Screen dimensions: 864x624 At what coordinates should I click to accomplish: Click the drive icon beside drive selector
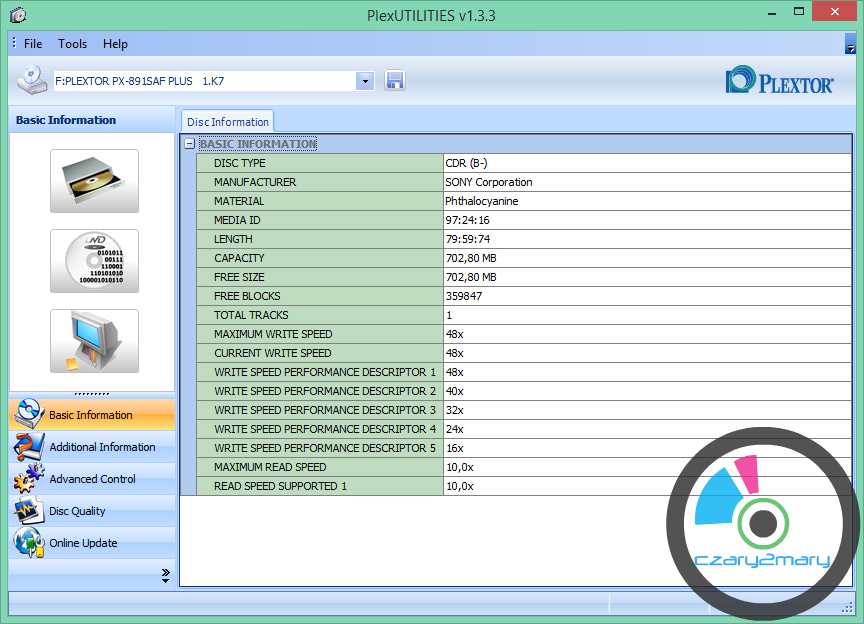point(32,80)
